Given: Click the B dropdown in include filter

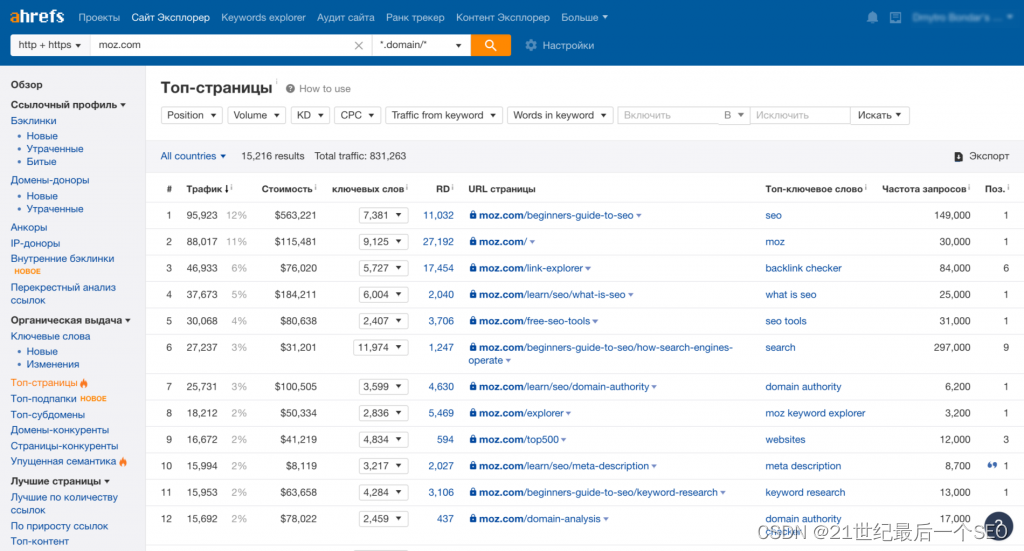Looking at the screenshot, I should pyautogui.click(x=733, y=115).
